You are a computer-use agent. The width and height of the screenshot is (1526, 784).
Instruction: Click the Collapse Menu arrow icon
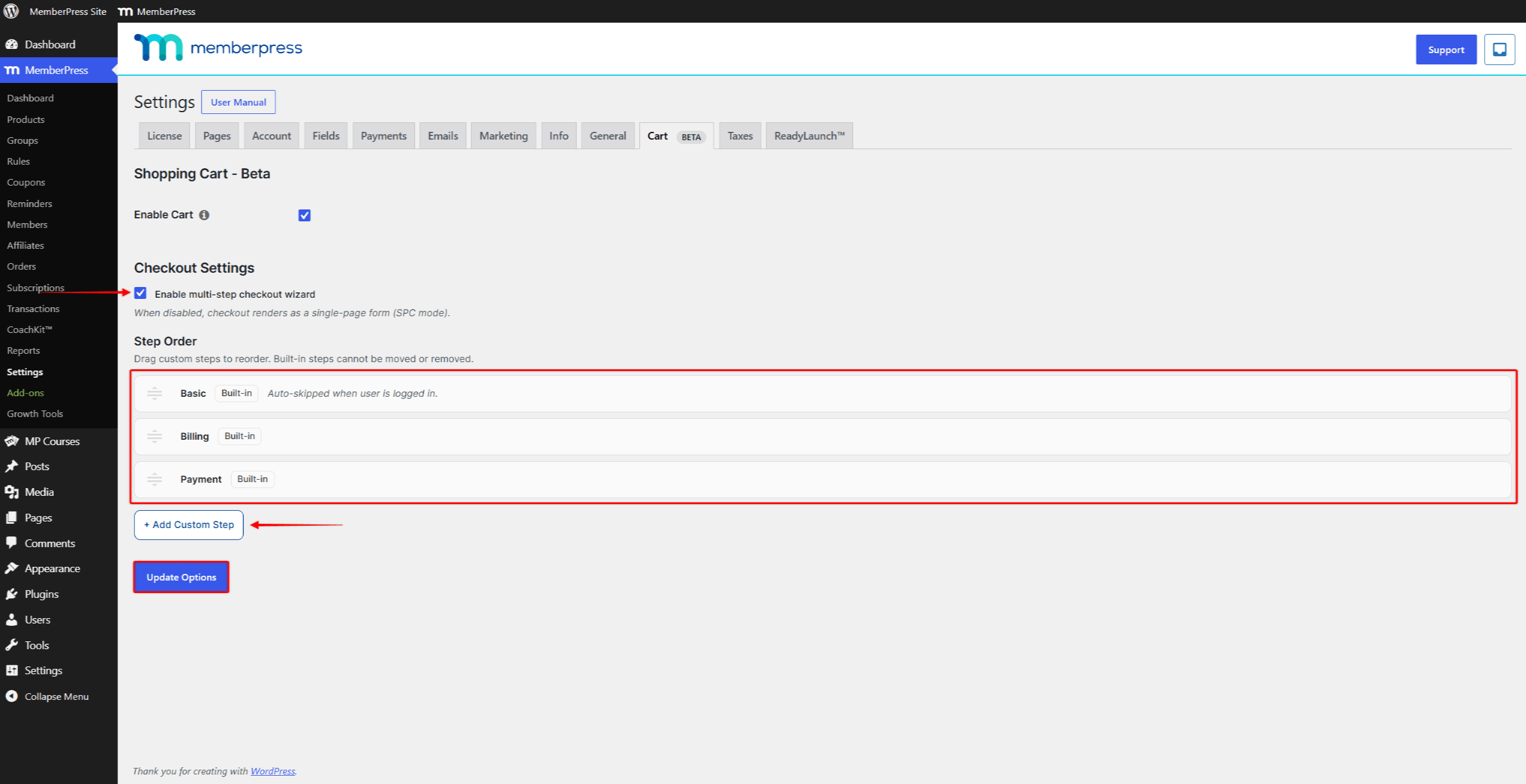pos(11,696)
